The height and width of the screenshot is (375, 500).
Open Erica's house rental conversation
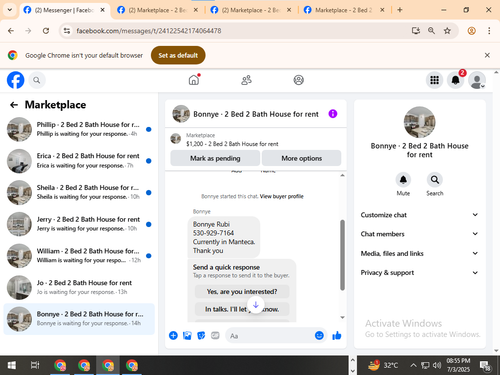[79, 161]
